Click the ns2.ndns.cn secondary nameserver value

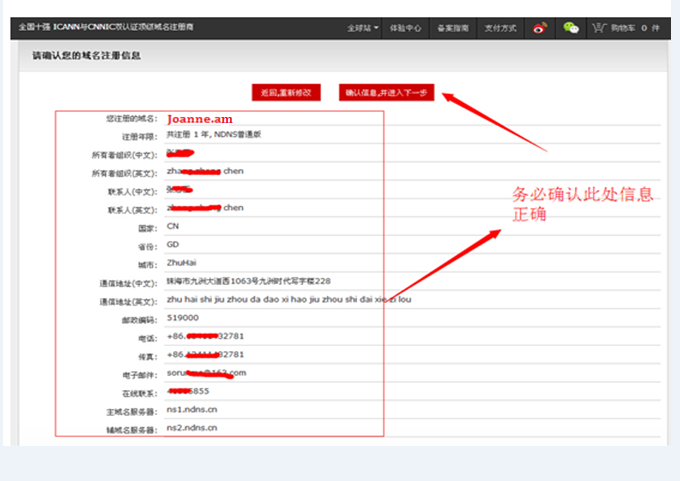pos(191,428)
